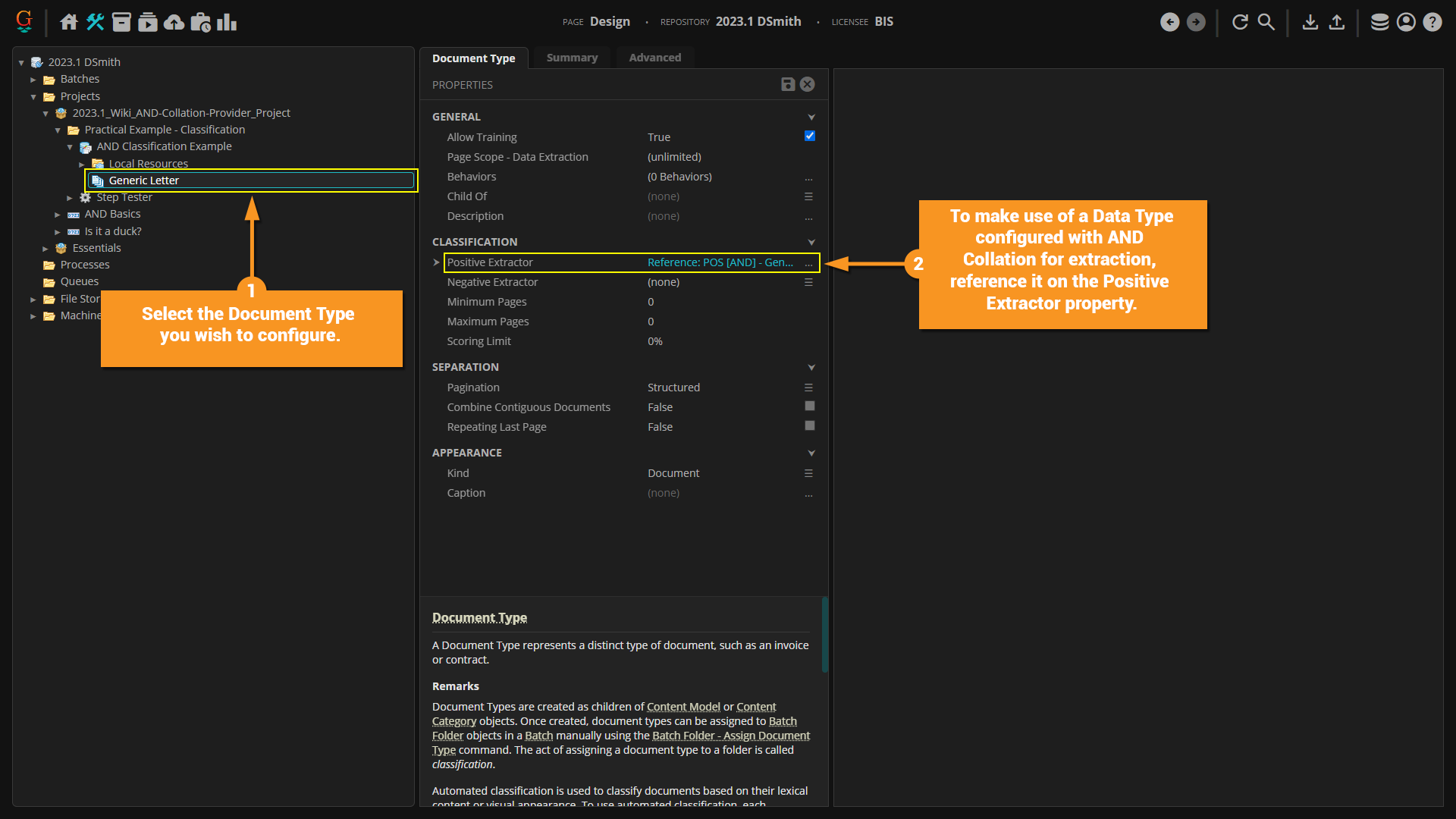The width and height of the screenshot is (1456, 819).
Task: Open the Pagination dropdown menu
Action: point(808,388)
